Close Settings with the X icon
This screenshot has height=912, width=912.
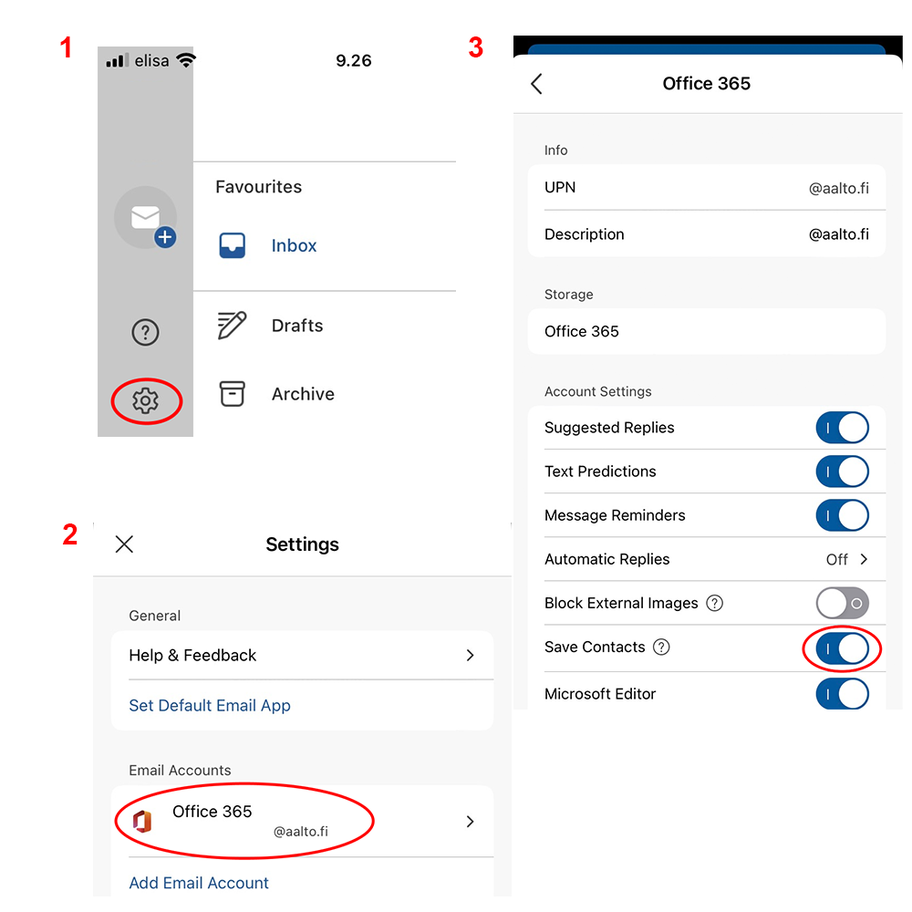124,544
